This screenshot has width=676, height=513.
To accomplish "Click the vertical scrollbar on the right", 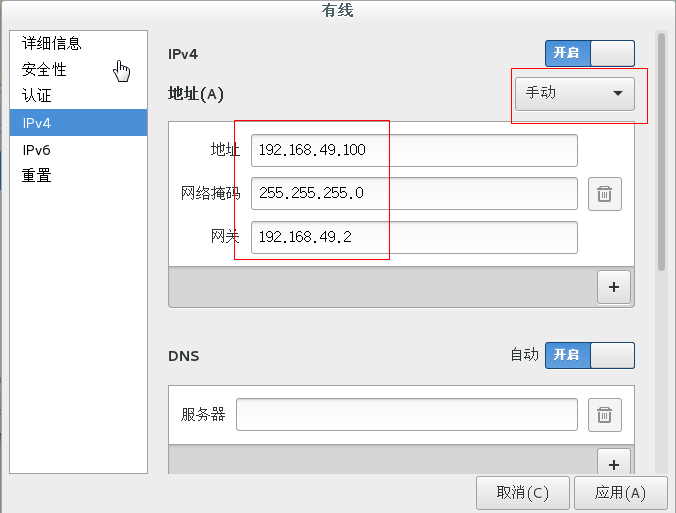I will coord(661,152).
